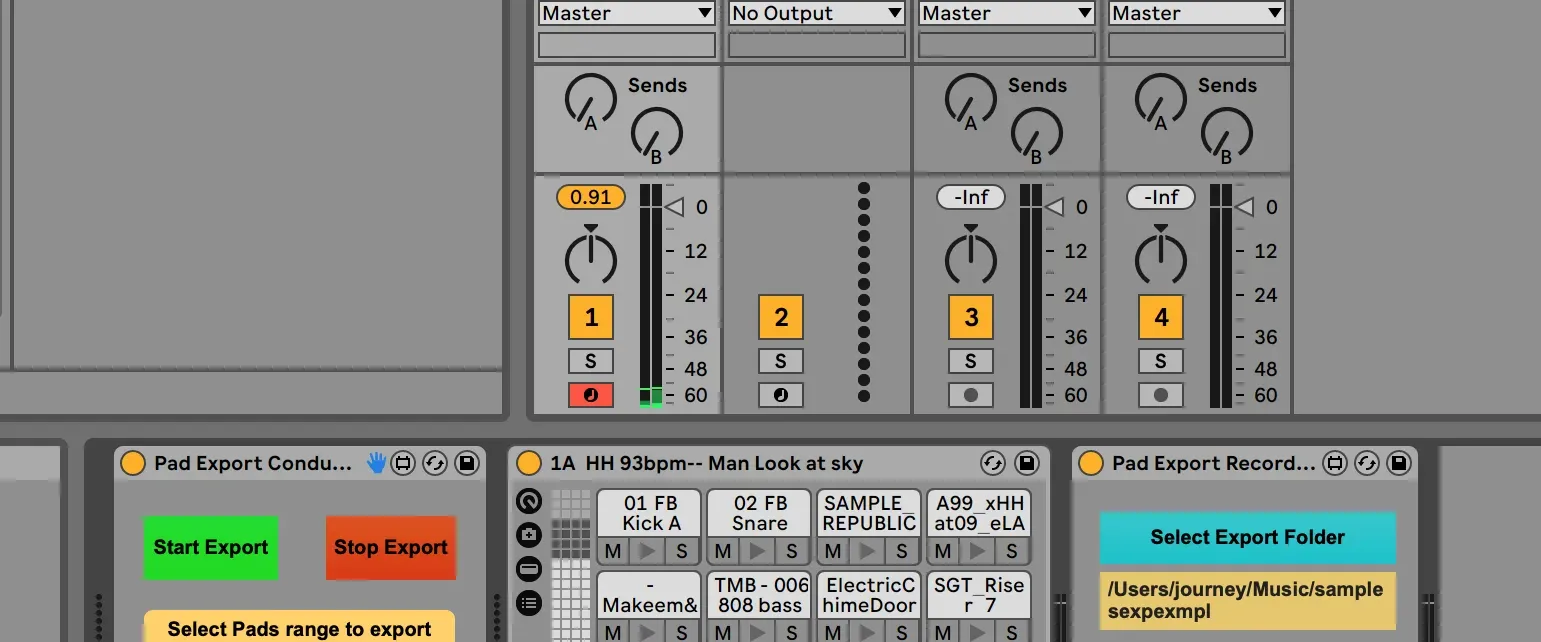Select the TMB - 006 808 bass pad
Image resolution: width=1541 pixels, height=642 pixels.
point(759,594)
